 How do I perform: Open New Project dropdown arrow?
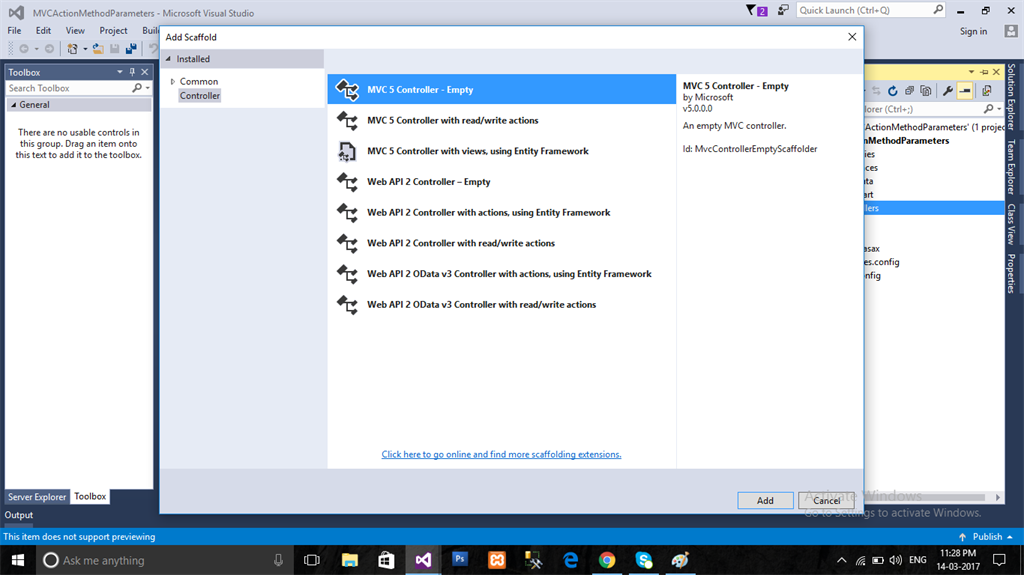coord(85,49)
